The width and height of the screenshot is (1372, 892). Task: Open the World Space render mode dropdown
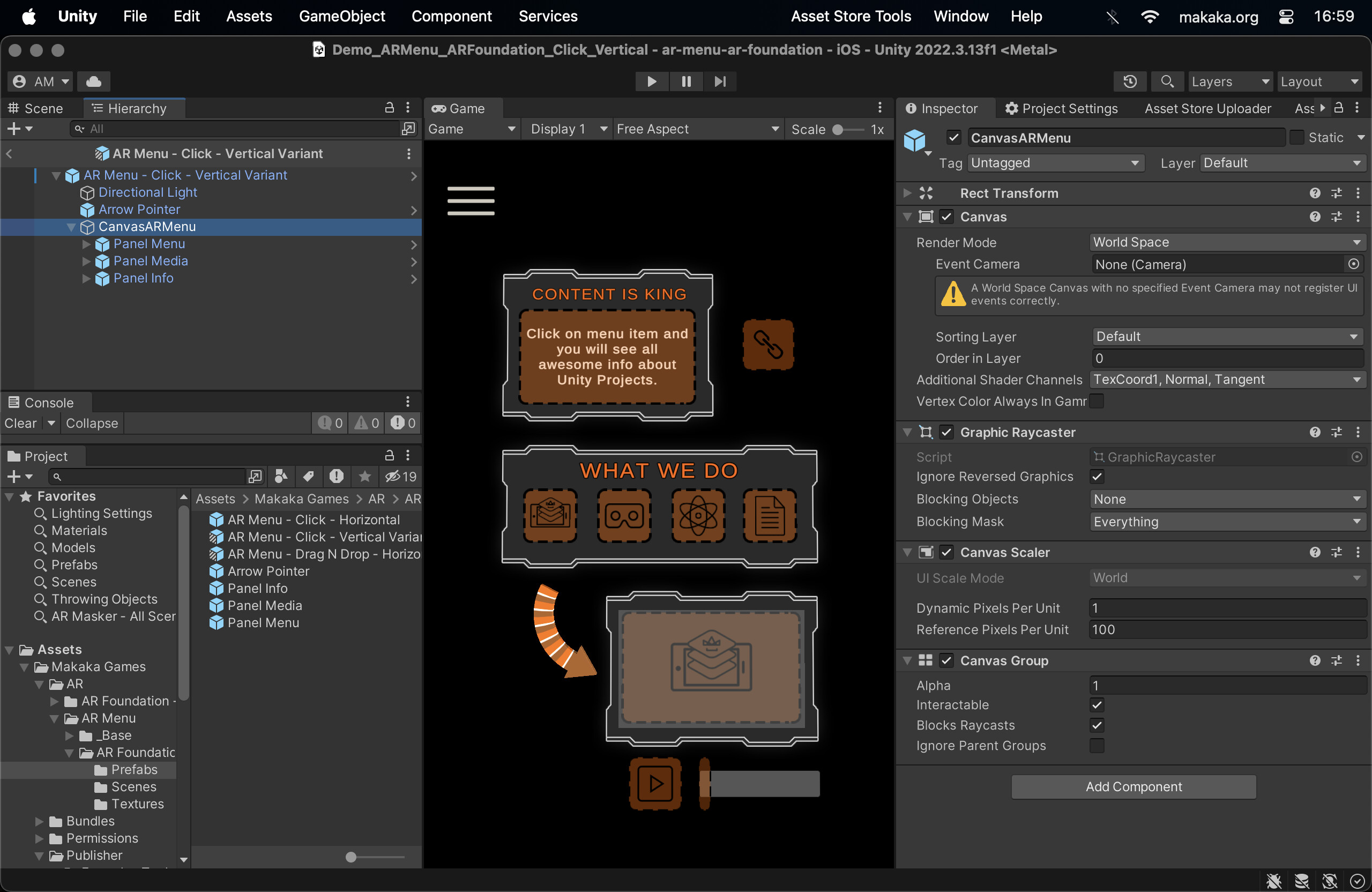pos(1226,242)
